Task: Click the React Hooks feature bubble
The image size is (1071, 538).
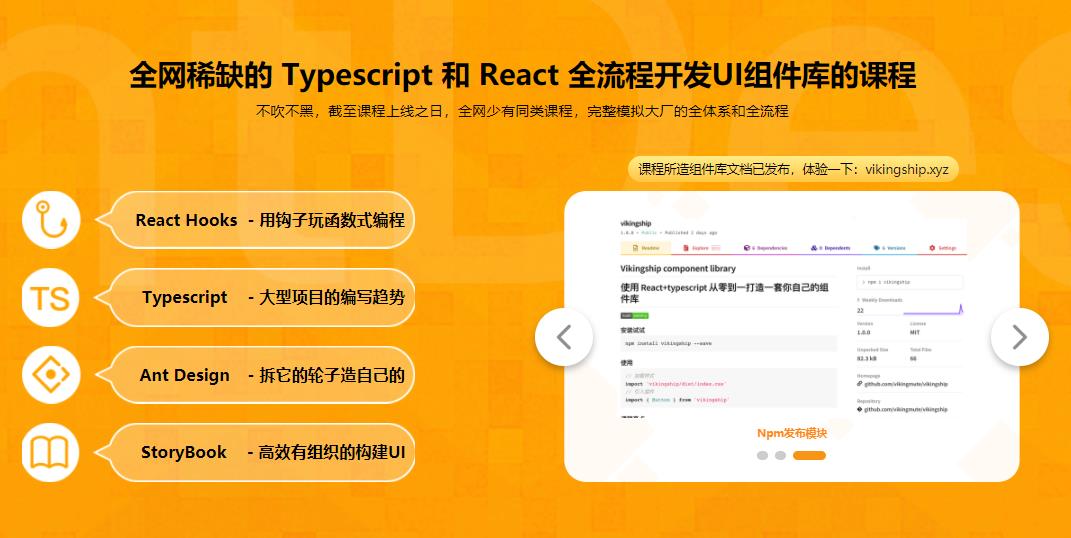Action: pyautogui.click(x=255, y=220)
